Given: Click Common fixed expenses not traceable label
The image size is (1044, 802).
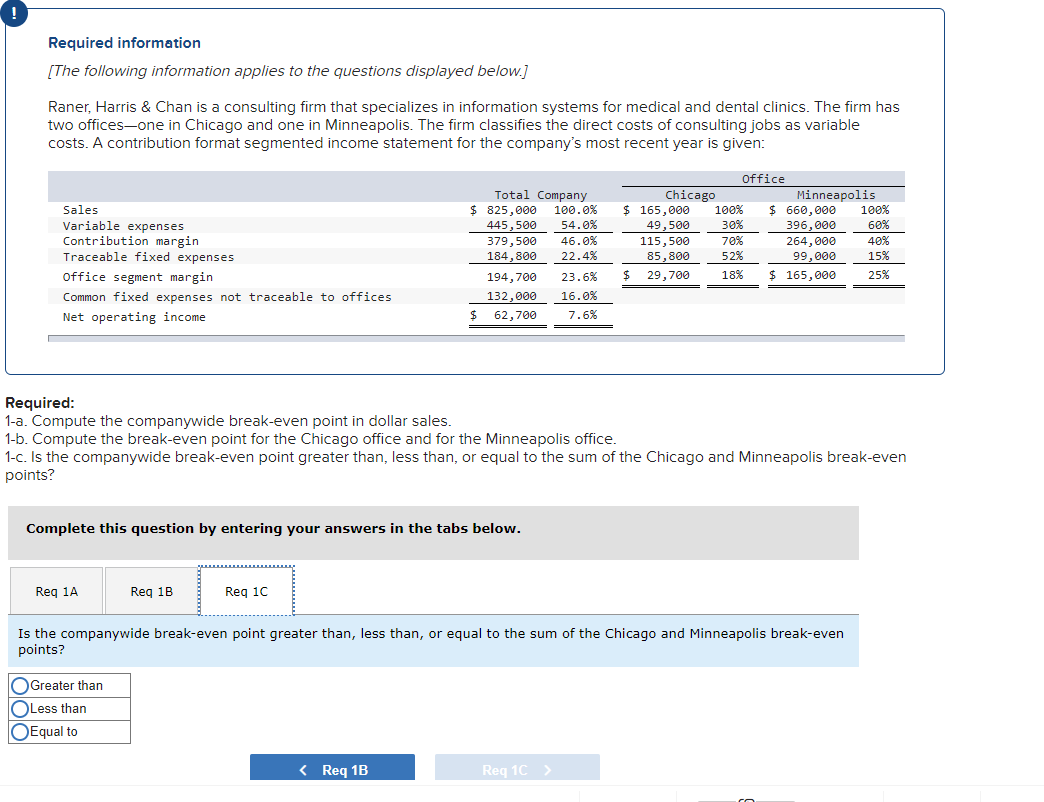Looking at the screenshot, I should tap(227, 297).
